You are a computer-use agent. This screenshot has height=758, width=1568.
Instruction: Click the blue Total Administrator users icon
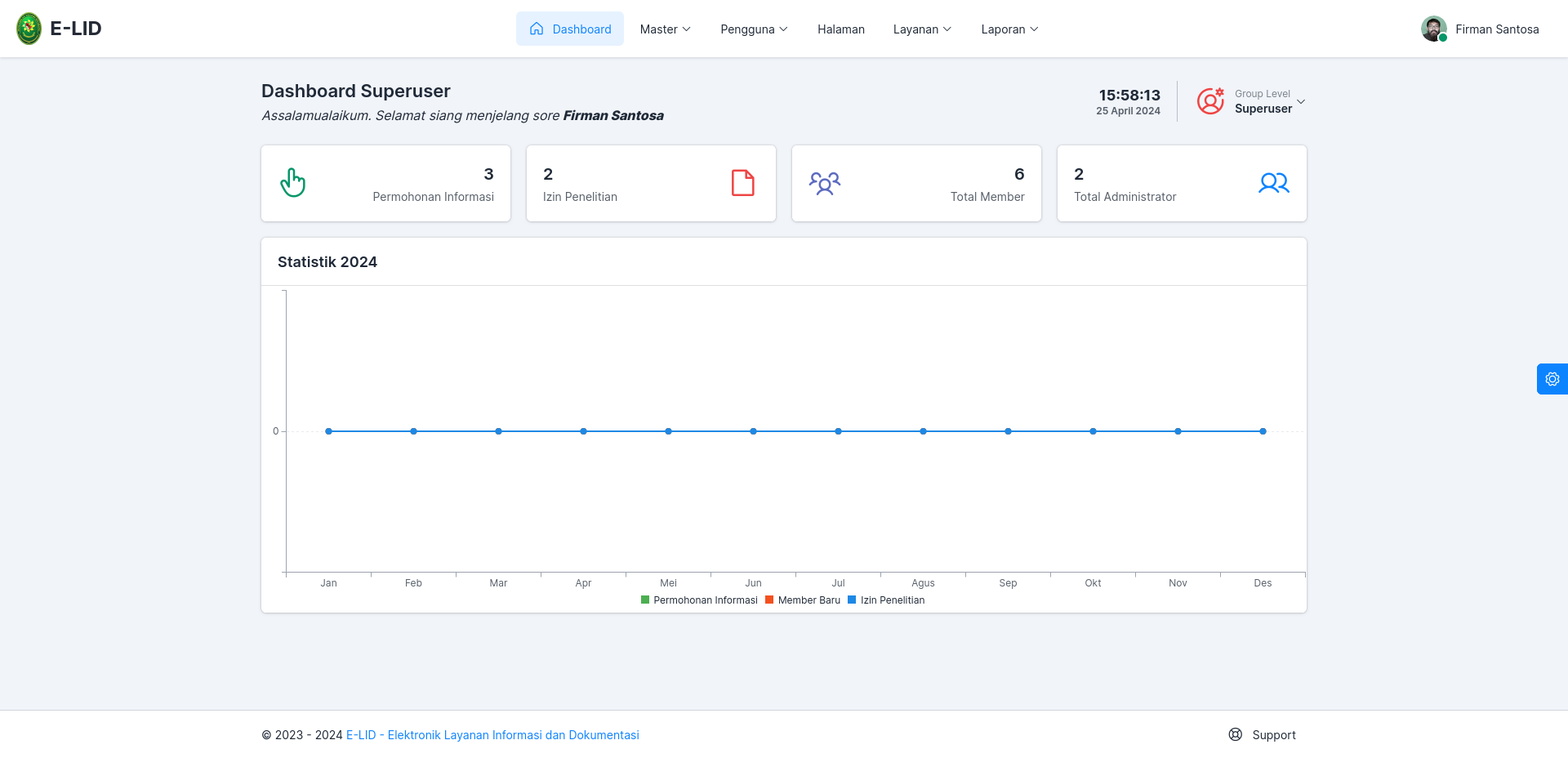tap(1274, 183)
